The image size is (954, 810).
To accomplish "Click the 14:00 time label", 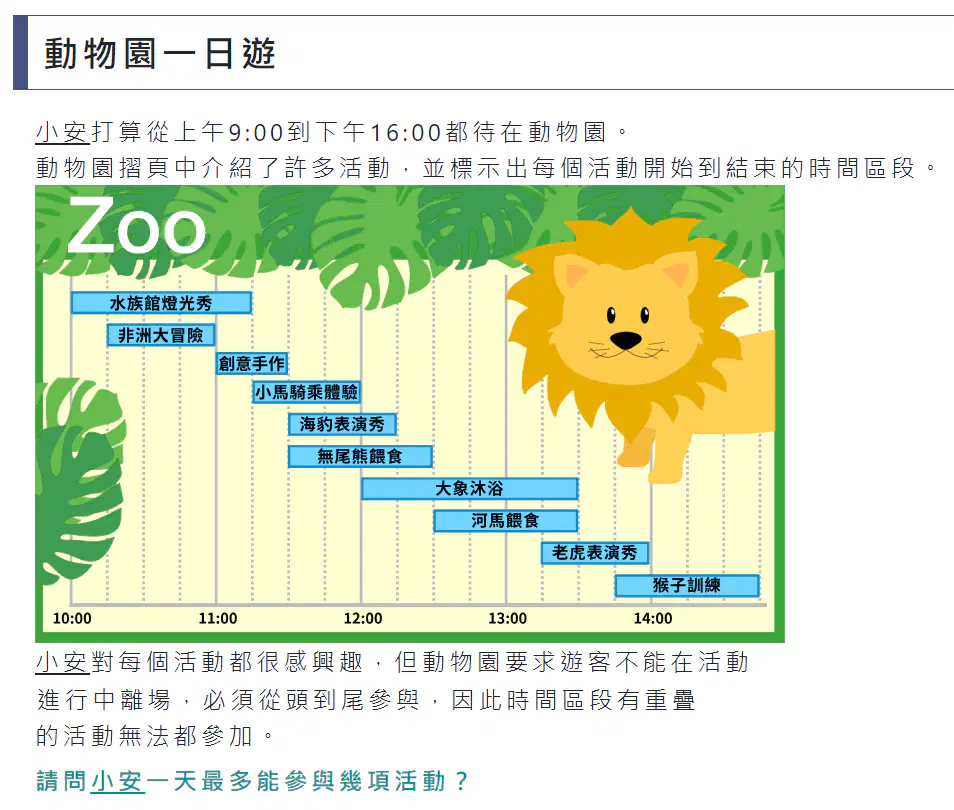I will click(653, 619).
